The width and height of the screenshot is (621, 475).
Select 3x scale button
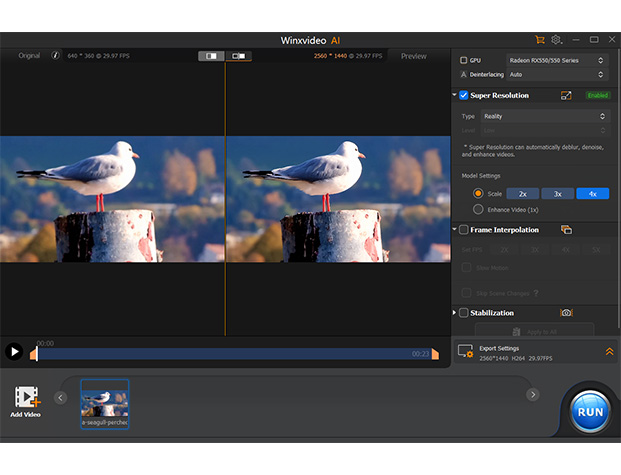(x=558, y=194)
